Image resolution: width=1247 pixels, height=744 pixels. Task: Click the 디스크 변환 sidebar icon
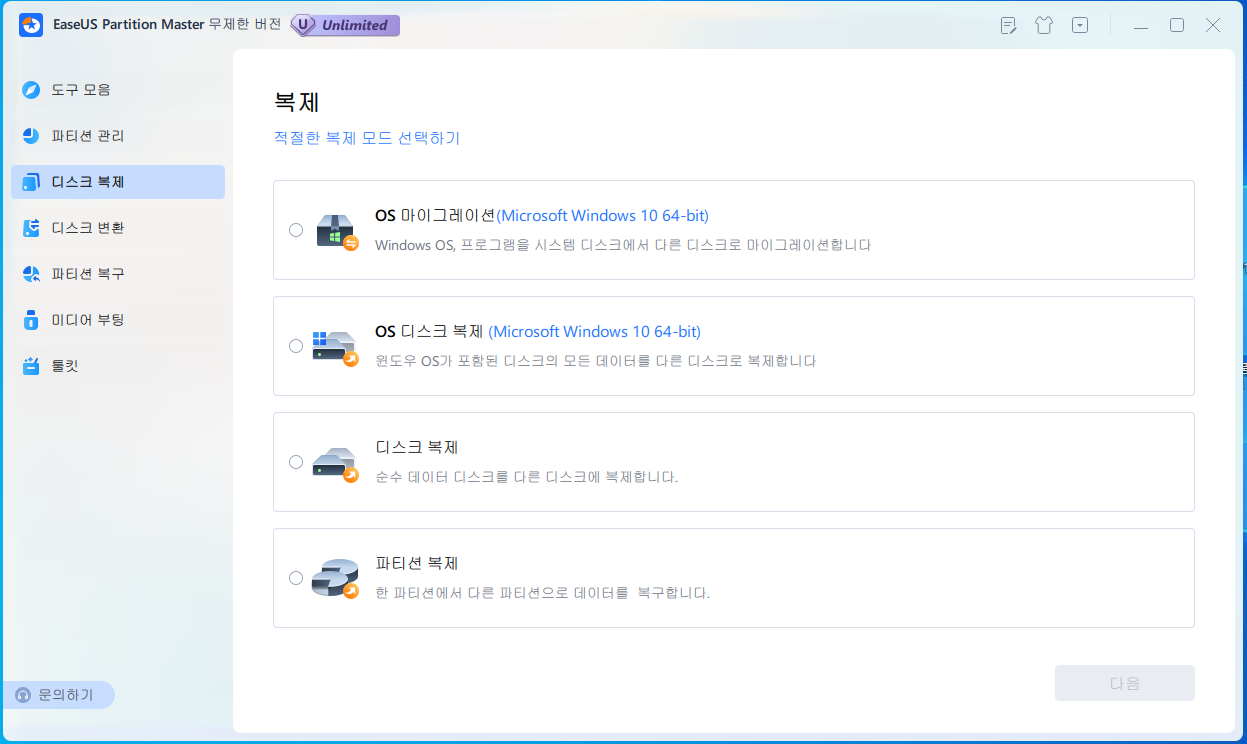[31, 228]
